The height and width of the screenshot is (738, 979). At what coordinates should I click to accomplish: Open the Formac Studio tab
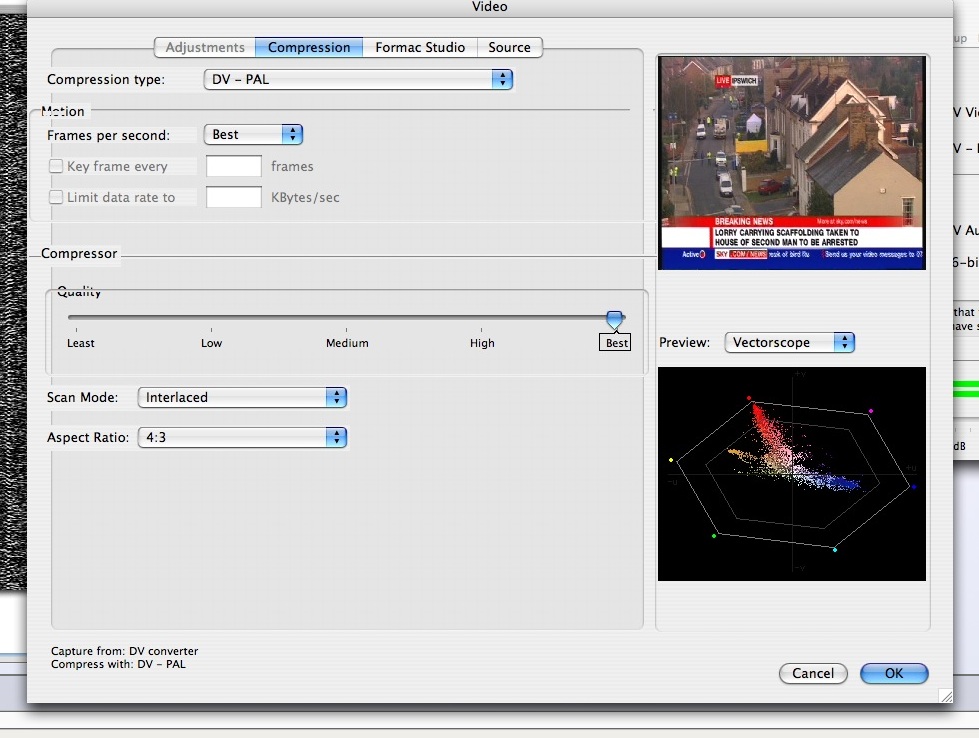tap(420, 47)
